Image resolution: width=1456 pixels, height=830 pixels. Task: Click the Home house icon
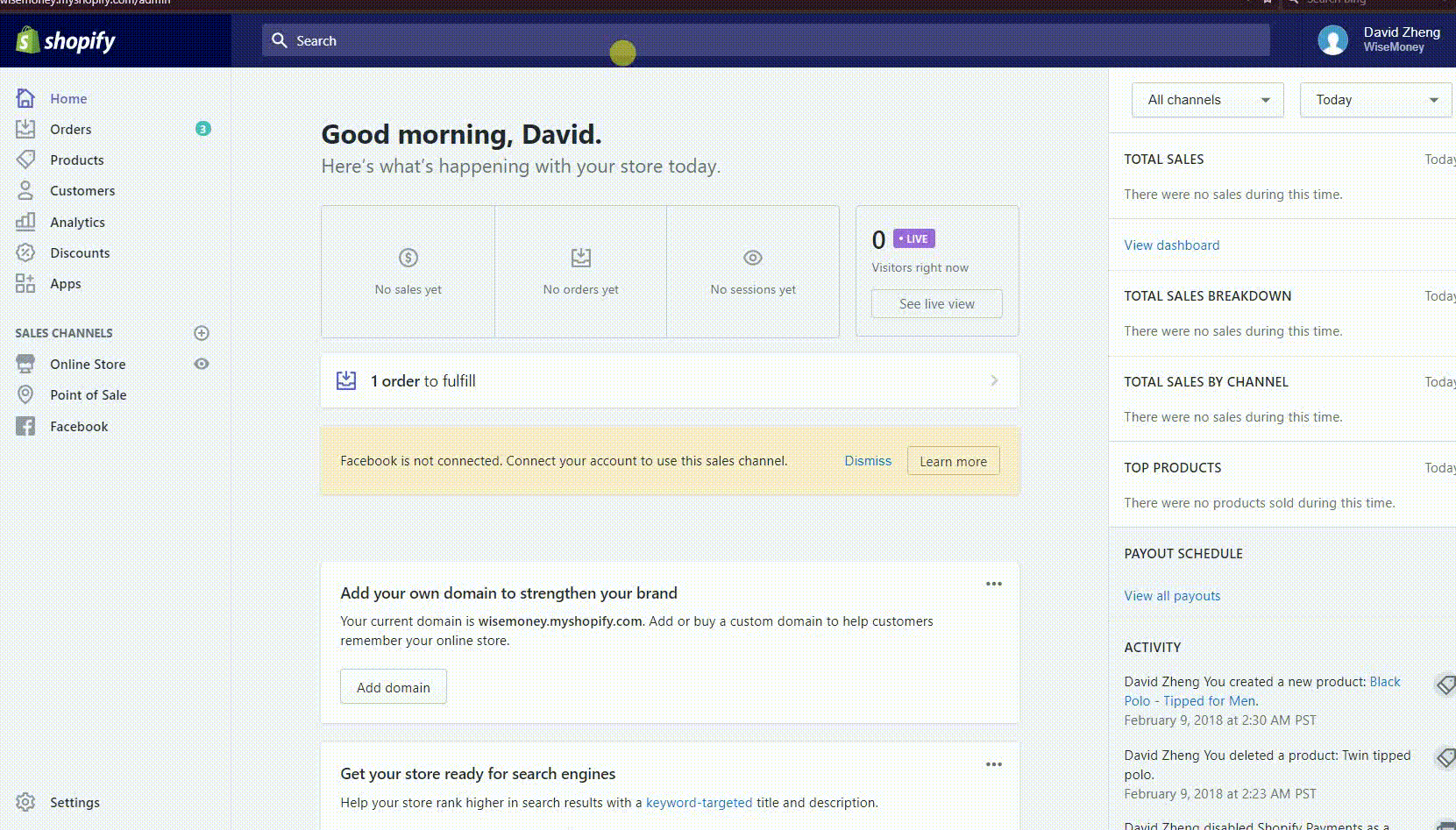coord(25,98)
